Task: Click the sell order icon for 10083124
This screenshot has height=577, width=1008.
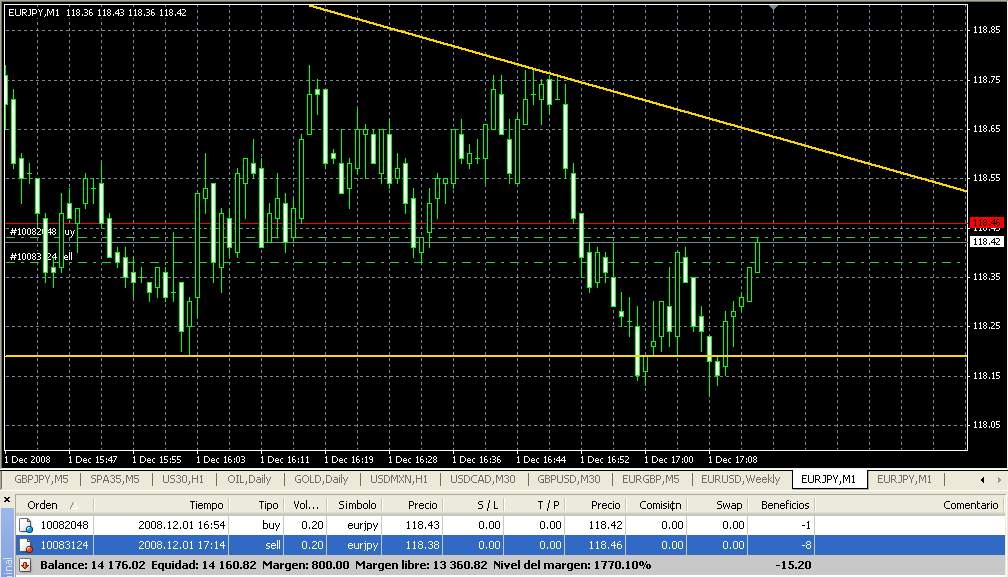Action: click(26, 546)
